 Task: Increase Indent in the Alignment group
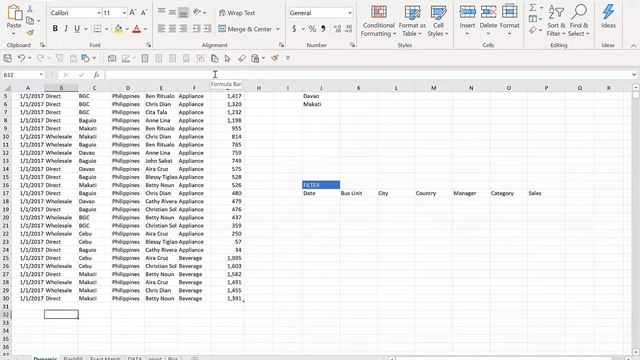[207, 29]
